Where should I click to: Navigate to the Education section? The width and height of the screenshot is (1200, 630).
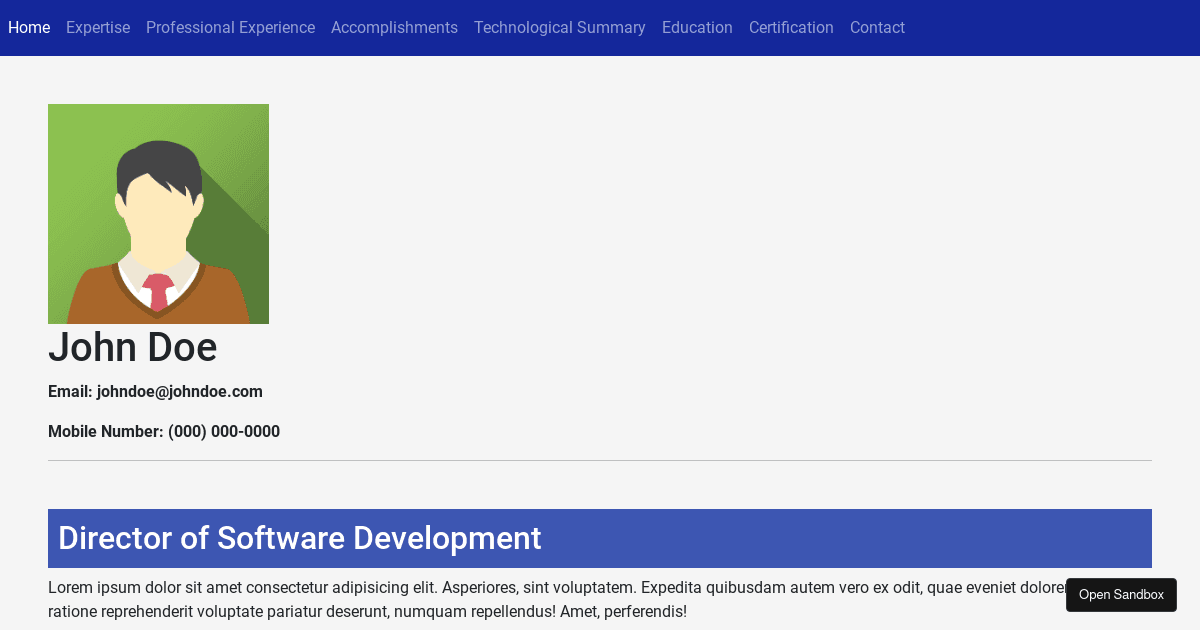tap(697, 28)
